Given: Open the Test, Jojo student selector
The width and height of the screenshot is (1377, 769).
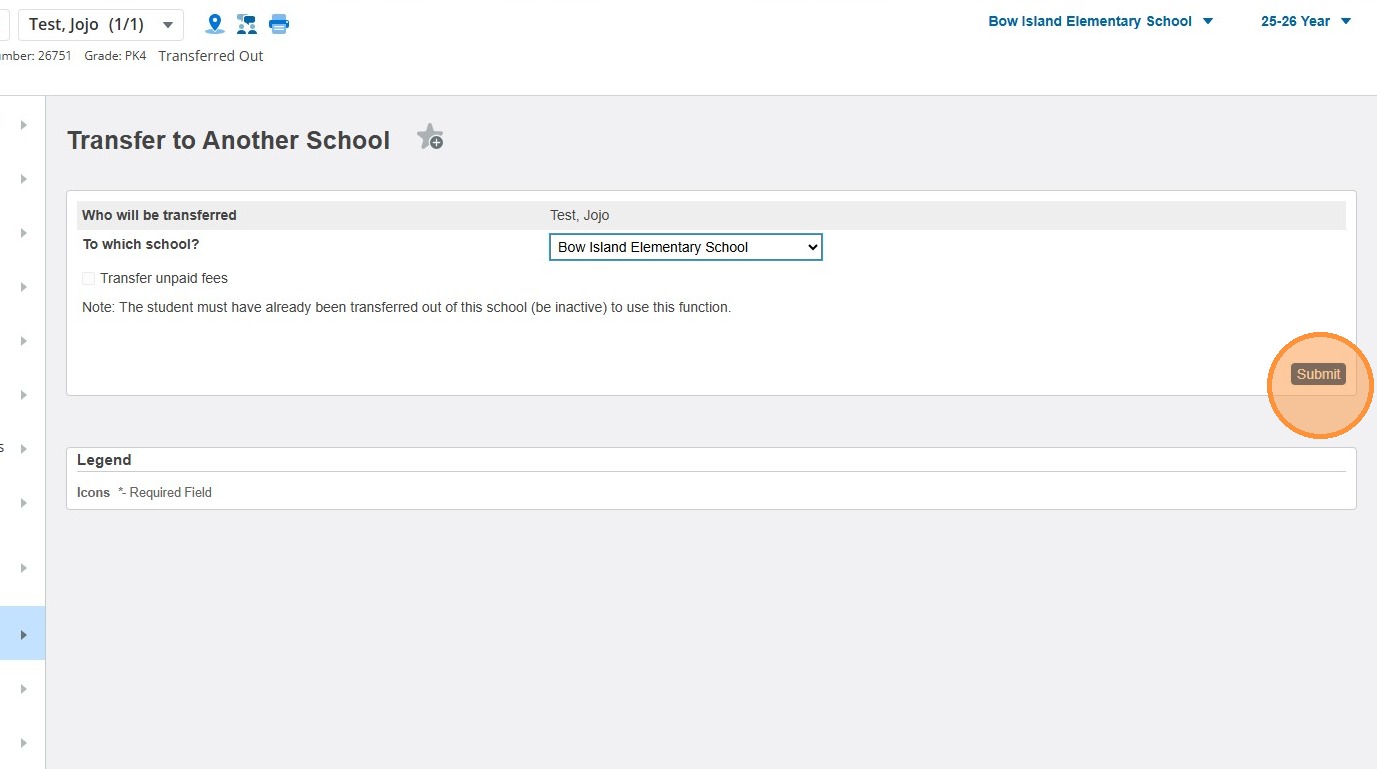Looking at the screenshot, I should (x=100, y=24).
